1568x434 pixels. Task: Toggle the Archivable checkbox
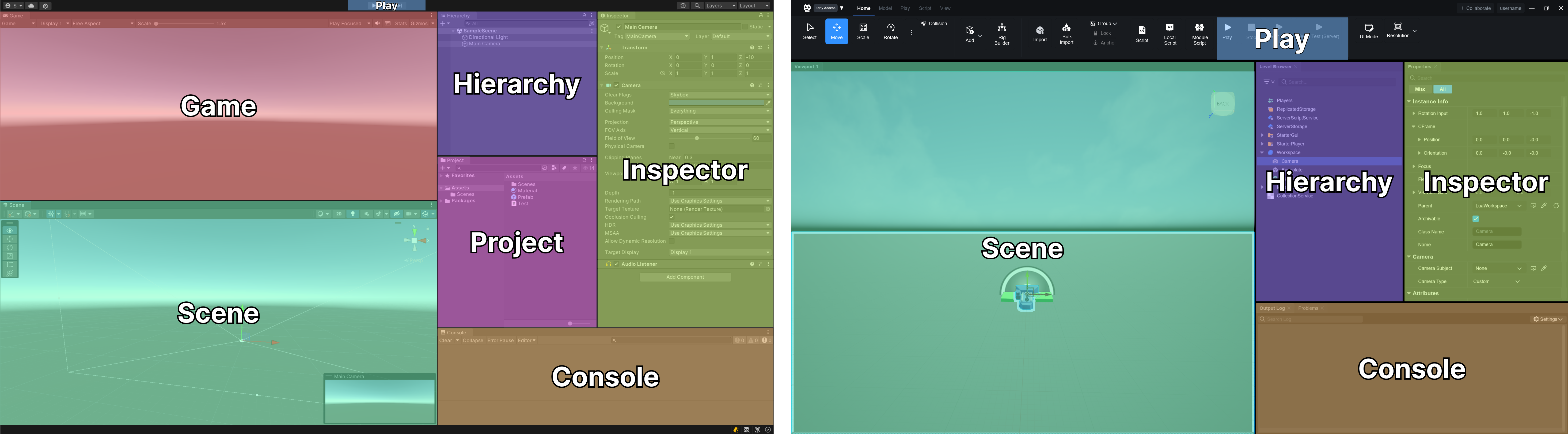pyautogui.click(x=1475, y=219)
